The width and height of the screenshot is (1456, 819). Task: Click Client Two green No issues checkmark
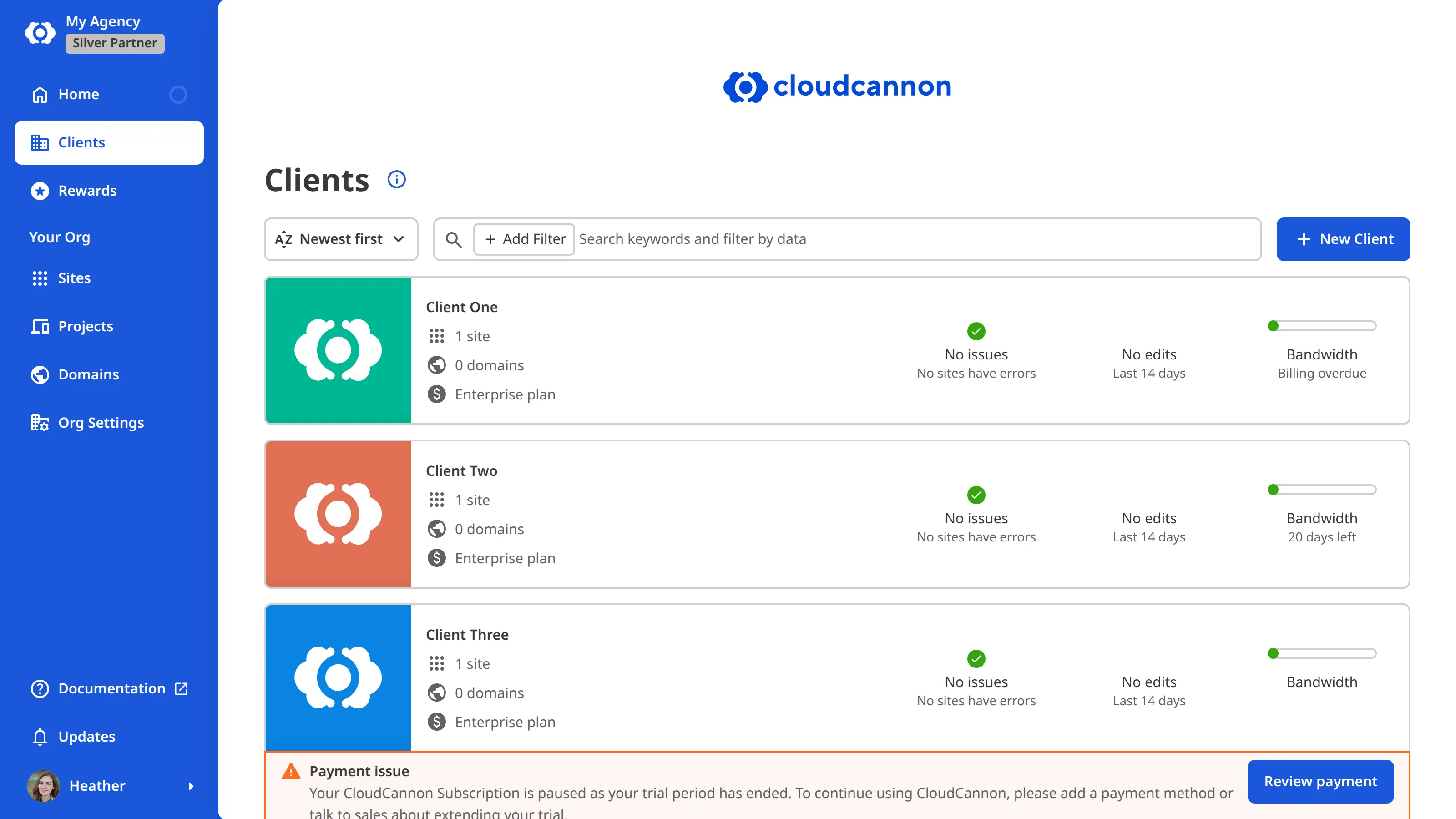click(976, 495)
